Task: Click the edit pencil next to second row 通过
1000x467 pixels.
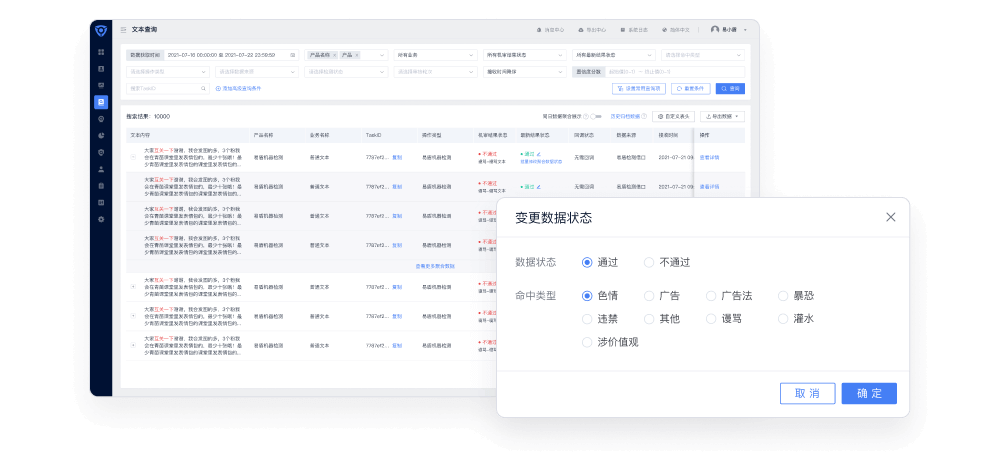Action: coord(539,187)
